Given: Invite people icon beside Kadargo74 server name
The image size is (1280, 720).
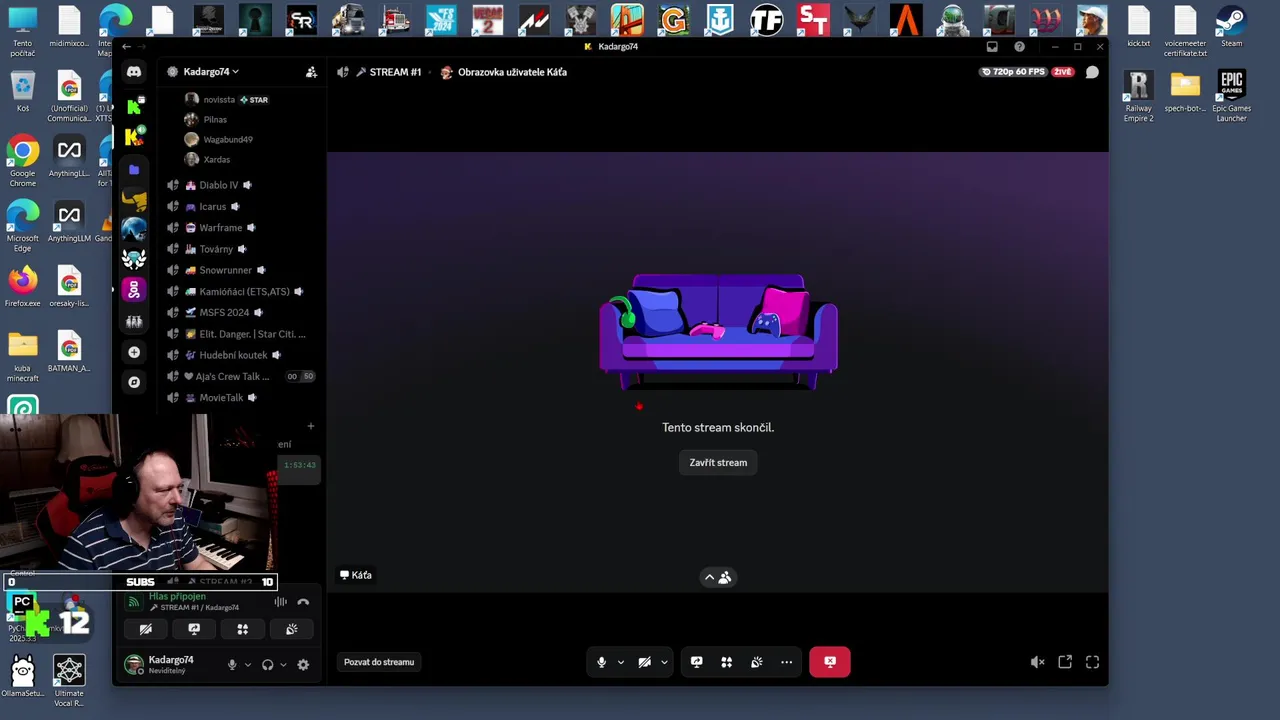Looking at the screenshot, I should tap(311, 72).
